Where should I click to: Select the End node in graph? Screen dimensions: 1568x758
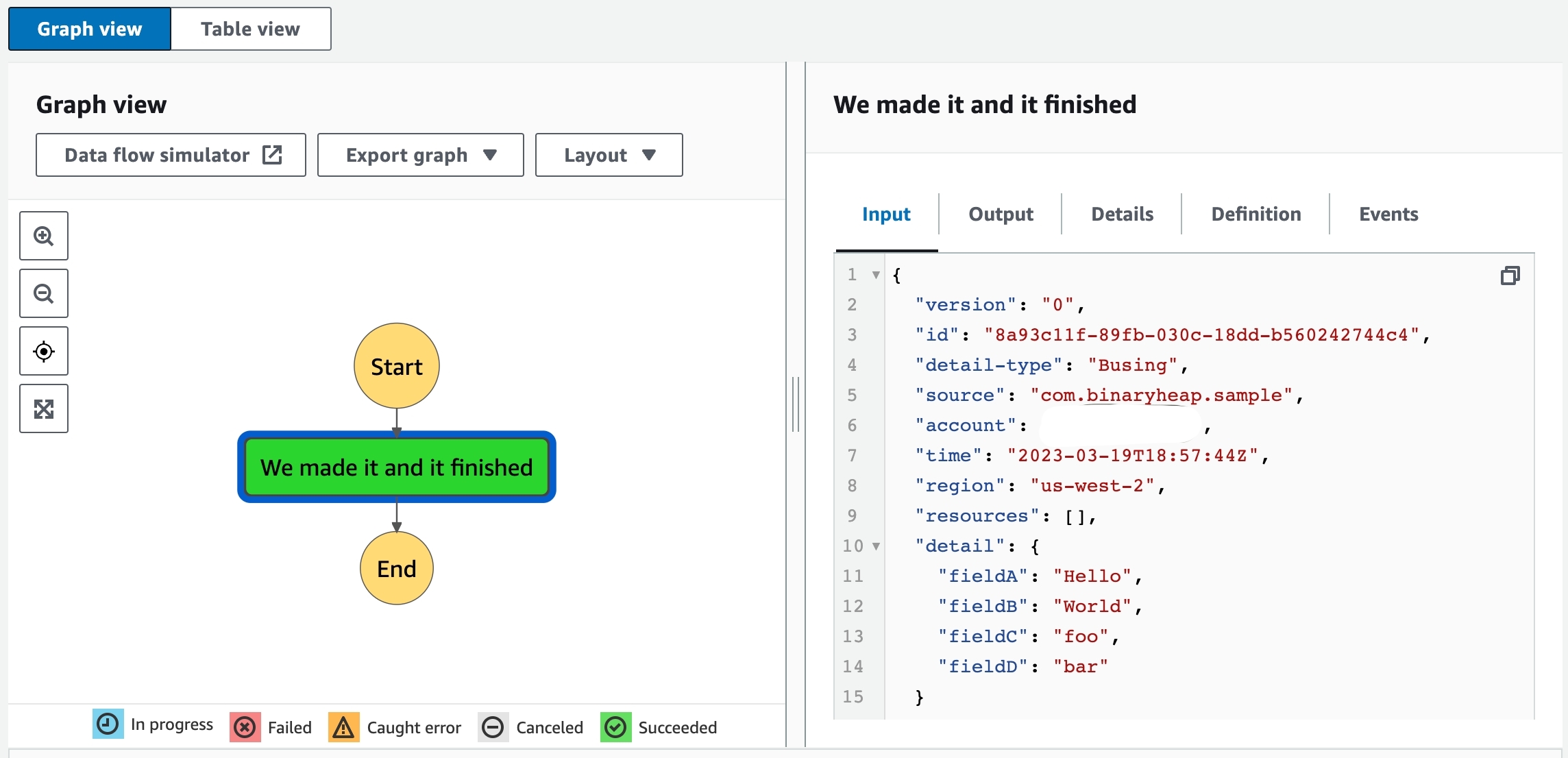[x=397, y=568]
